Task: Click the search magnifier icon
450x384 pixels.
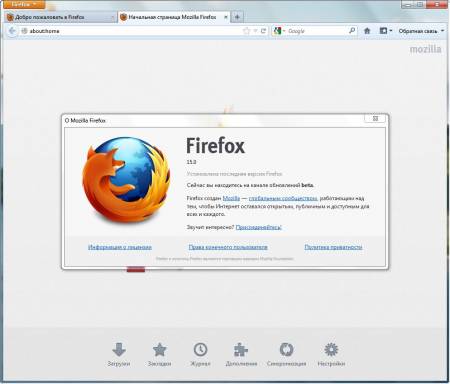Action: [x=352, y=31]
